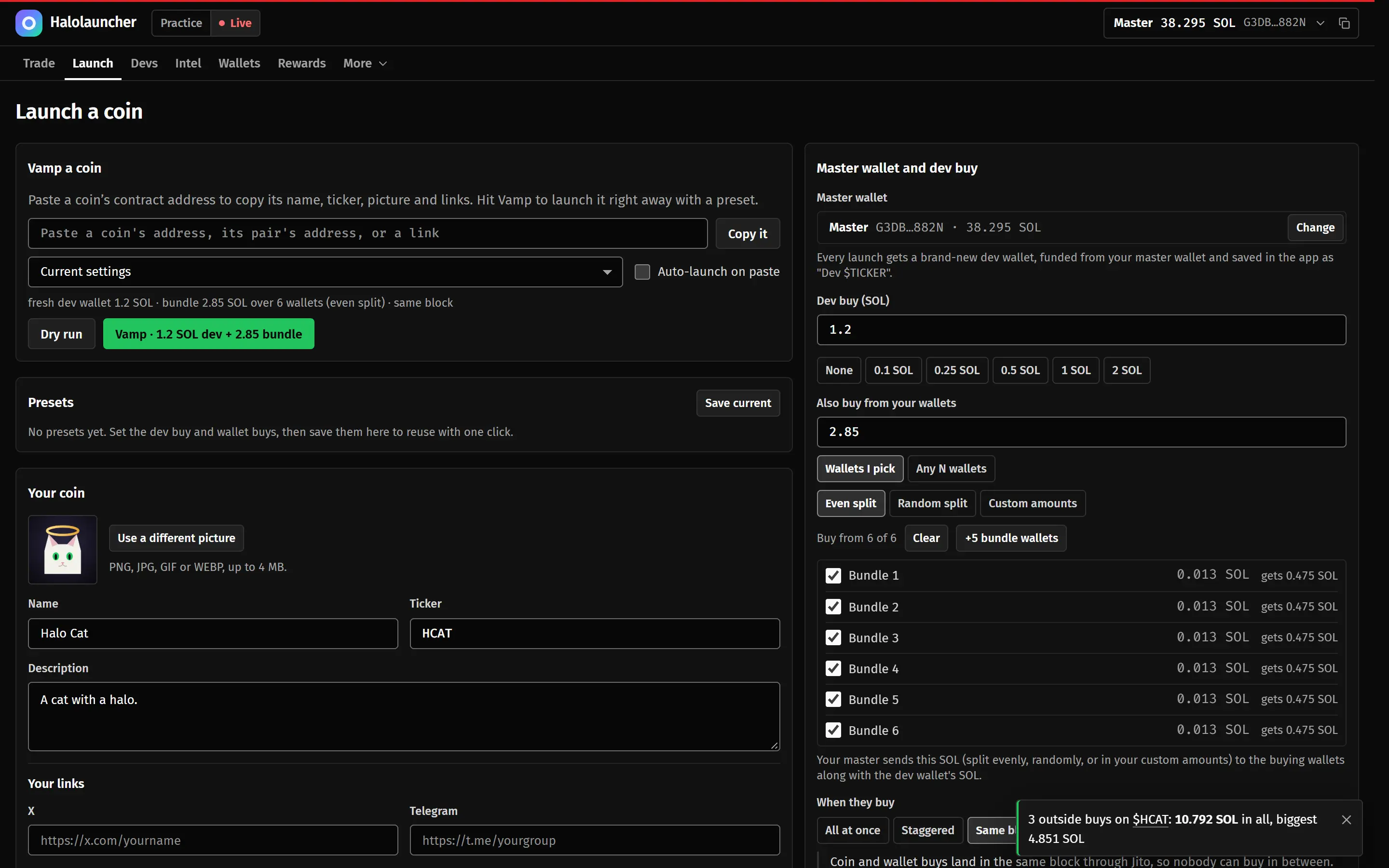The width and height of the screenshot is (1389, 868).
Task: Click the Halo Cat coin picture thumbnail
Action: pyautogui.click(x=63, y=550)
